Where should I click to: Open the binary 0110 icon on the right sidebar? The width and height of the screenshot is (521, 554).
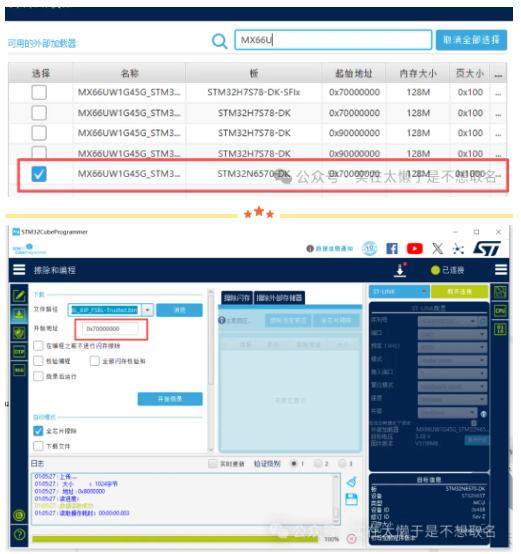coord(500,329)
